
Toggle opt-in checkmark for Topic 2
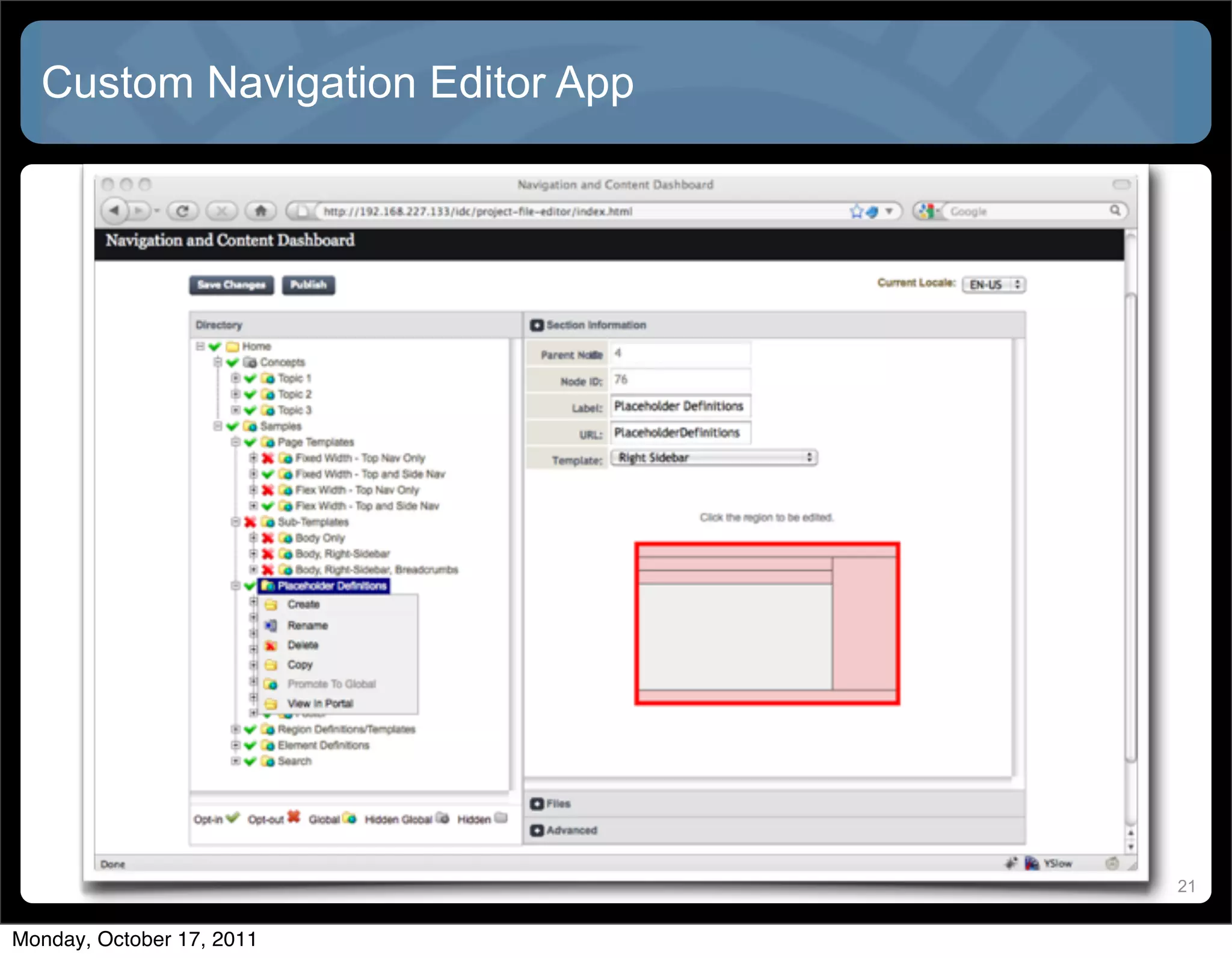point(250,395)
